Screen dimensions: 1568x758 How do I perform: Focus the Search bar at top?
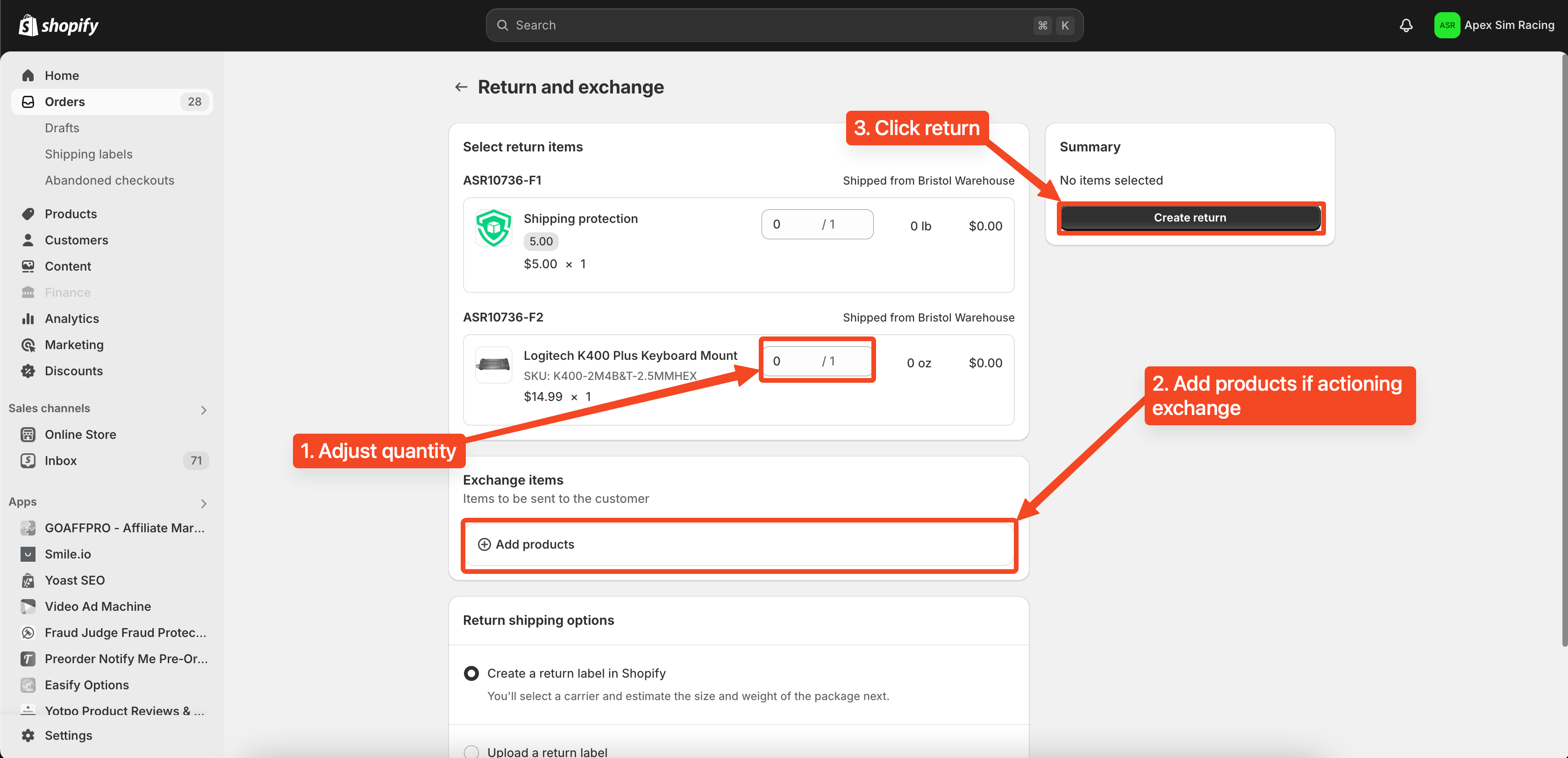coord(767,25)
